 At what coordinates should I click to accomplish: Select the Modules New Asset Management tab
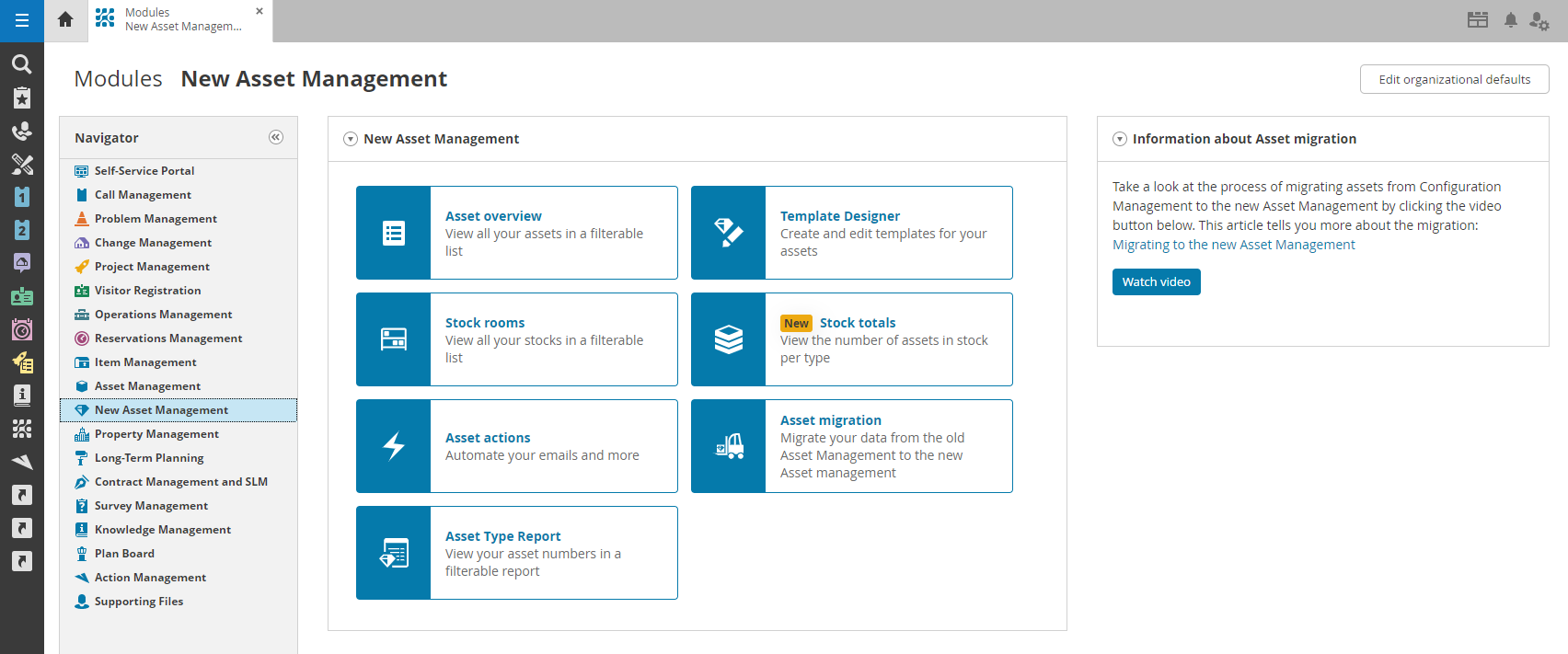[x=181, y=20]
